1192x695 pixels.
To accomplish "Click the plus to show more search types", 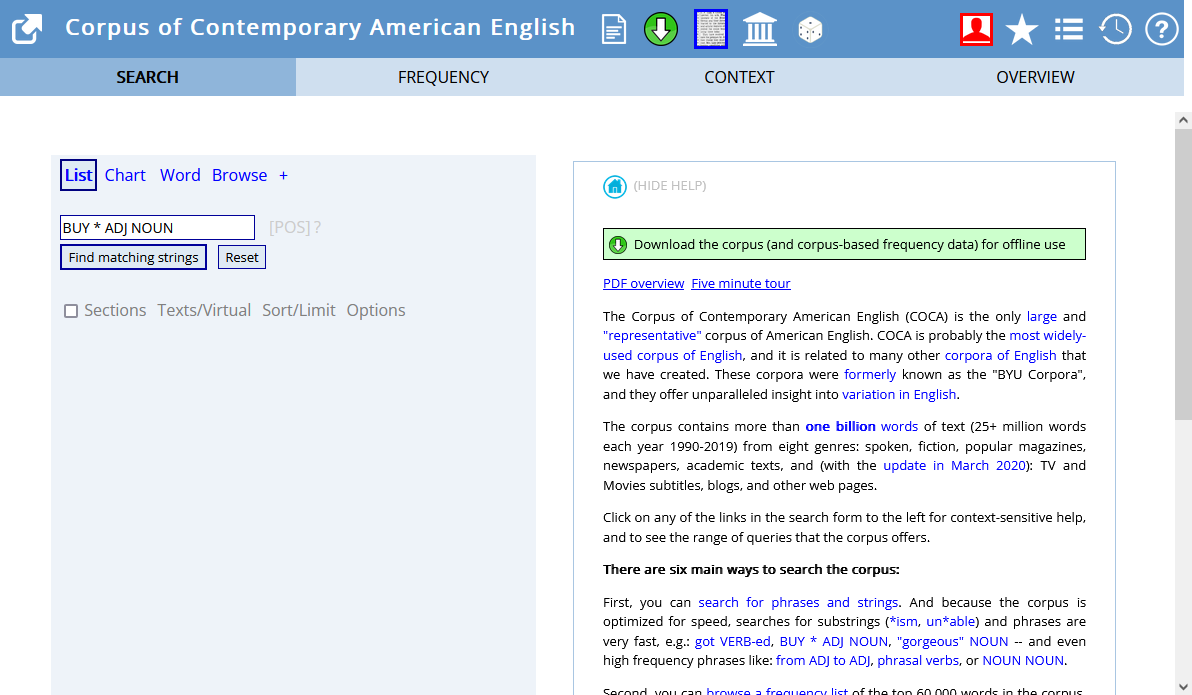I will (x=284, y=176).
